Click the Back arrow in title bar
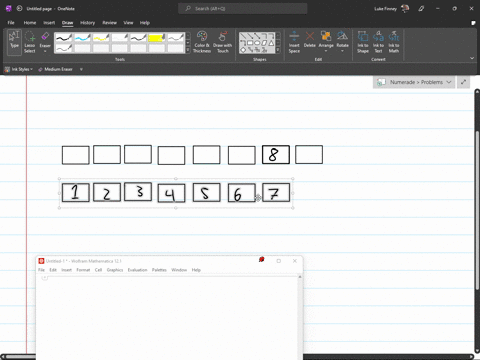 point(19,8)
